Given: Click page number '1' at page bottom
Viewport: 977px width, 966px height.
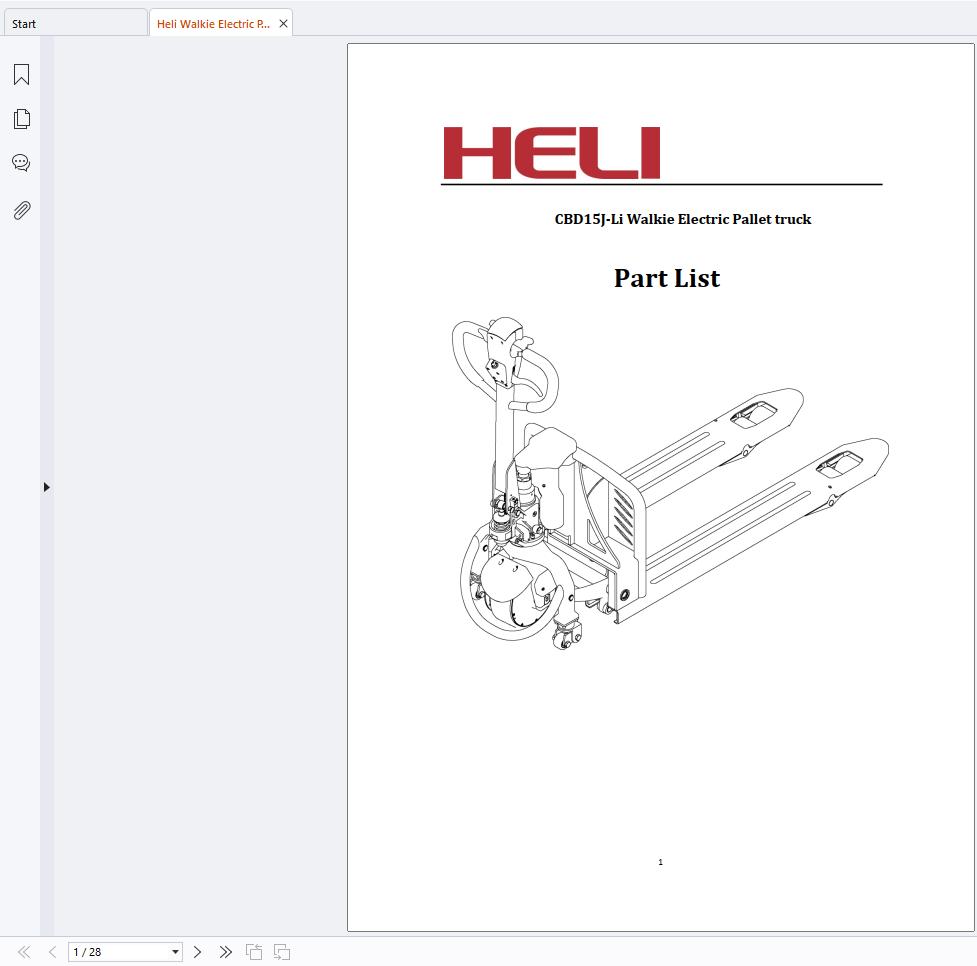Looking at the screenshot, I should click(x=660, y=862).
